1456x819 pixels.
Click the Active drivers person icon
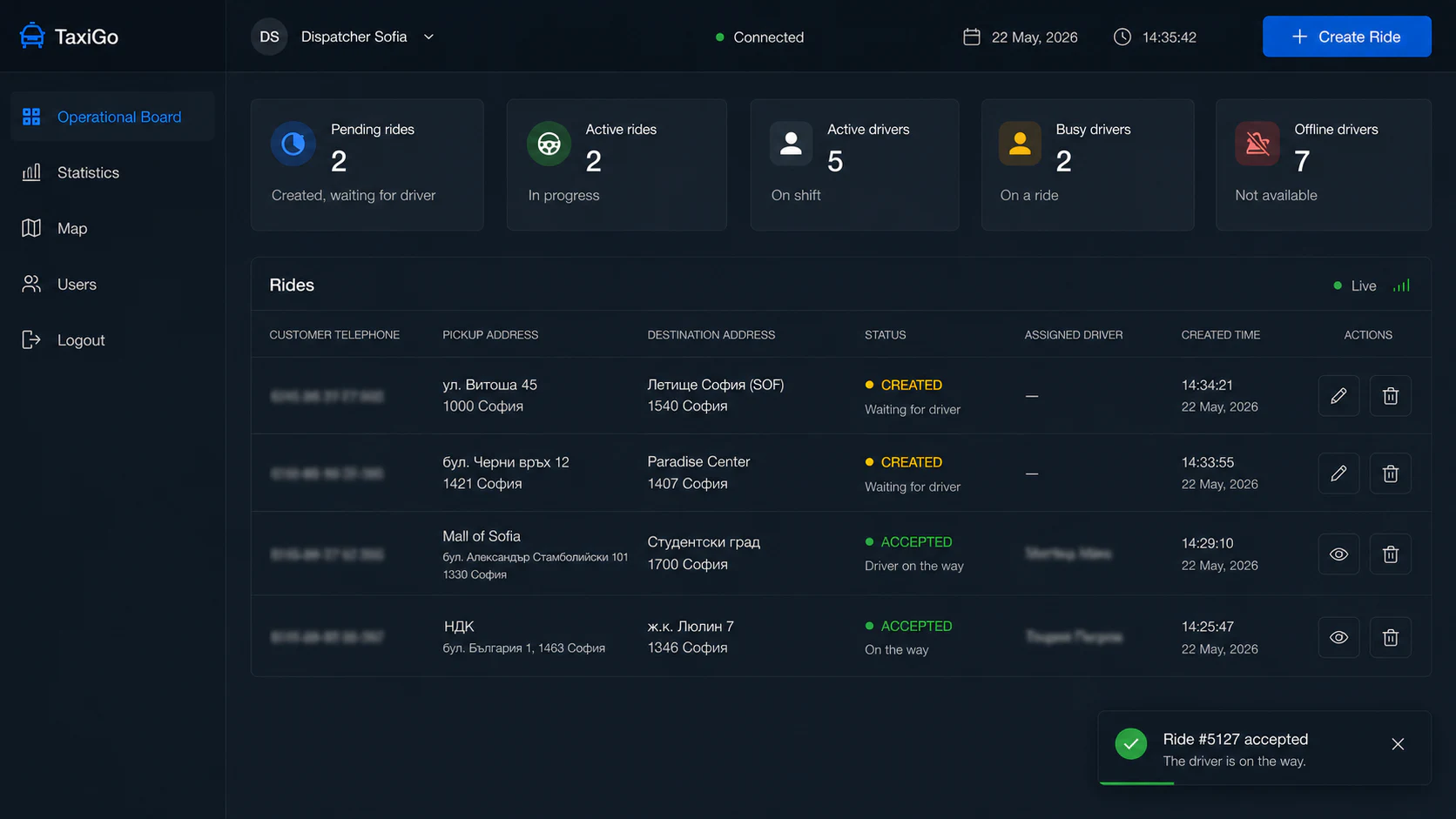[x=791, y=144]
